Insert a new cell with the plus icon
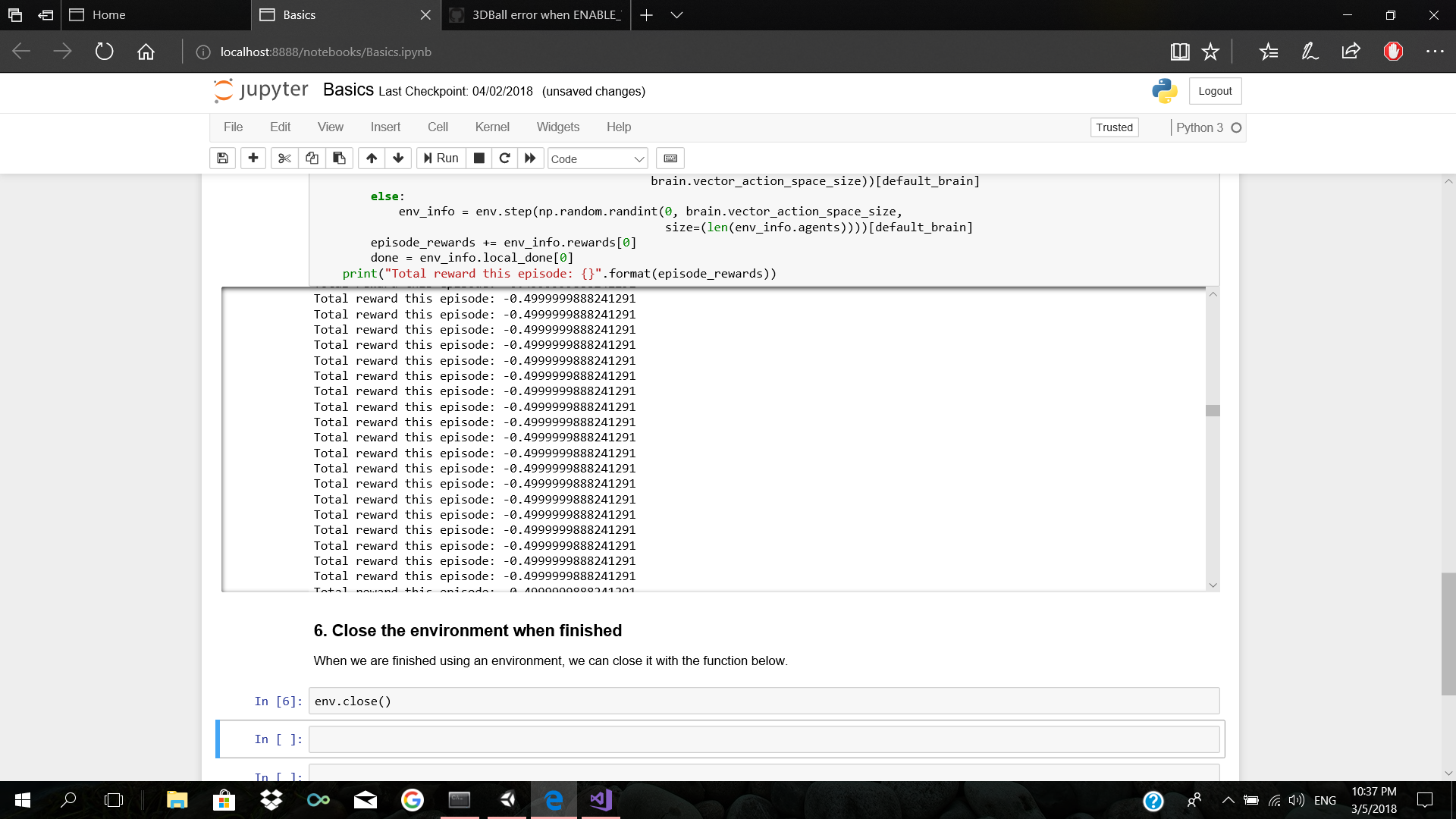1456x819 pixels. point(253,158)
